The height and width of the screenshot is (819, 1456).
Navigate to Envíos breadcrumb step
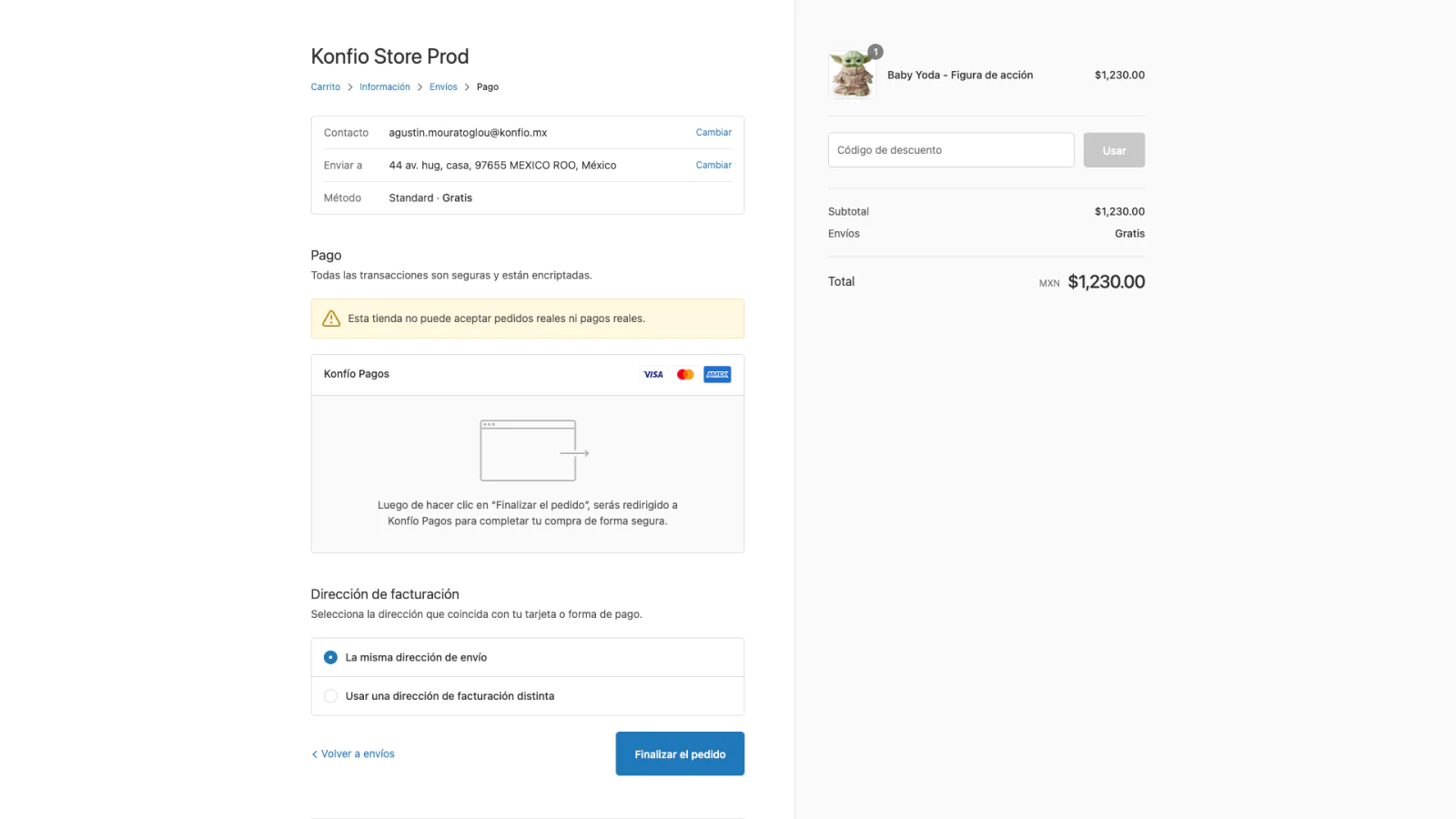pyautogui.click(x=443, y=87)
